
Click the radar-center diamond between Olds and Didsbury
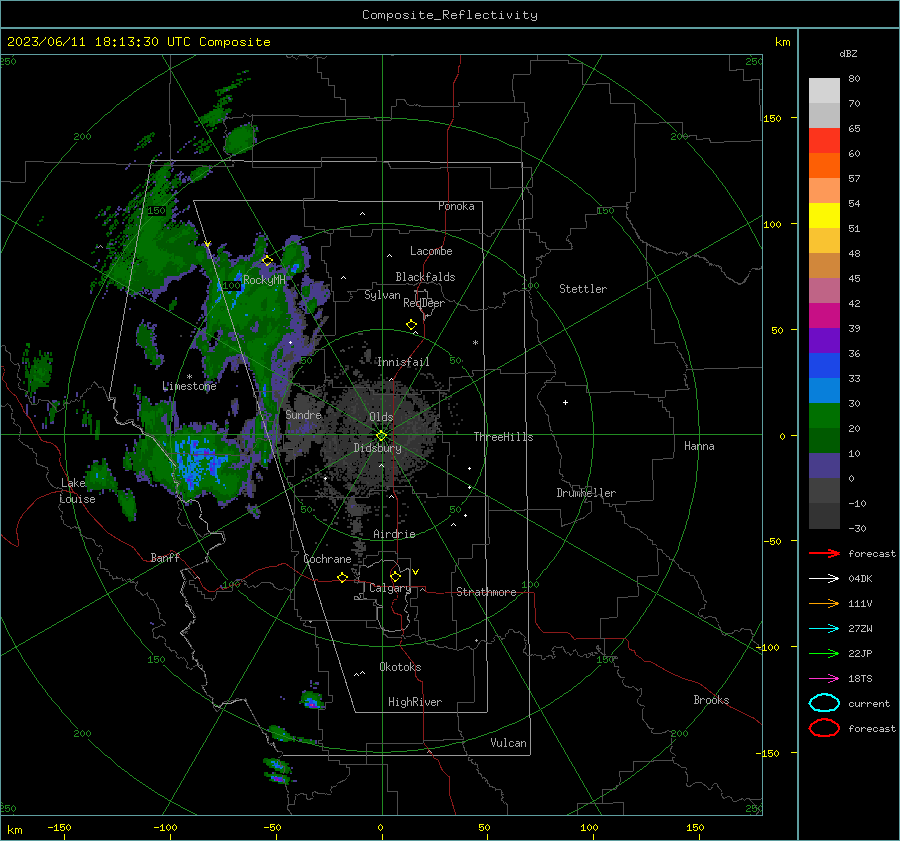tap(381, 436)
